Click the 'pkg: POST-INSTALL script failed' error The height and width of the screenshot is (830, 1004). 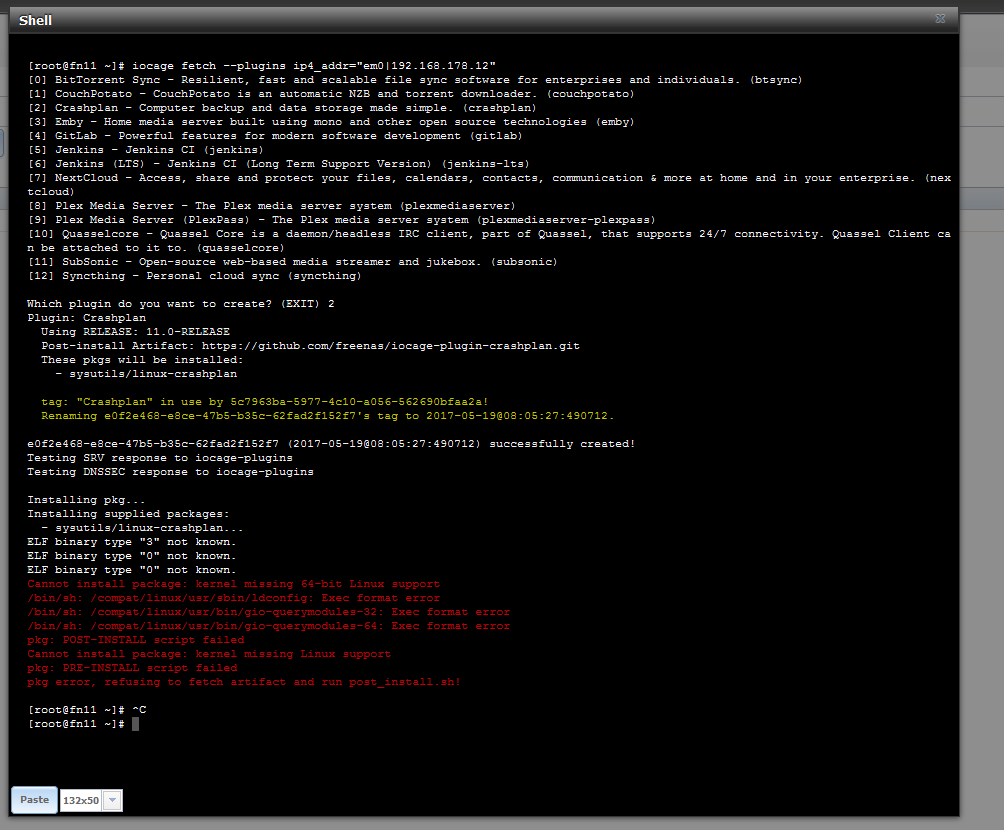pos(136,640)
